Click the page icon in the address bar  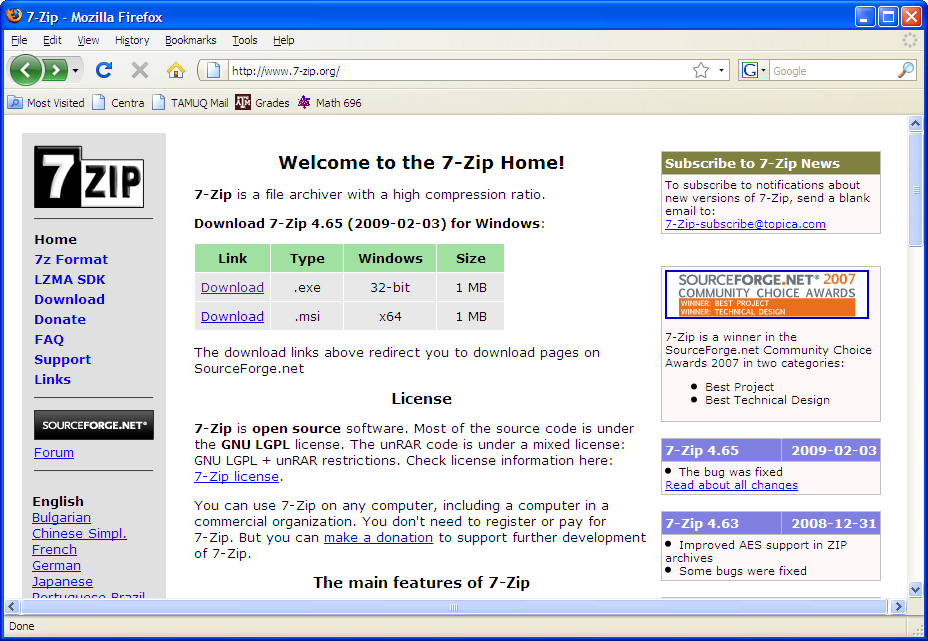(214, 70)
